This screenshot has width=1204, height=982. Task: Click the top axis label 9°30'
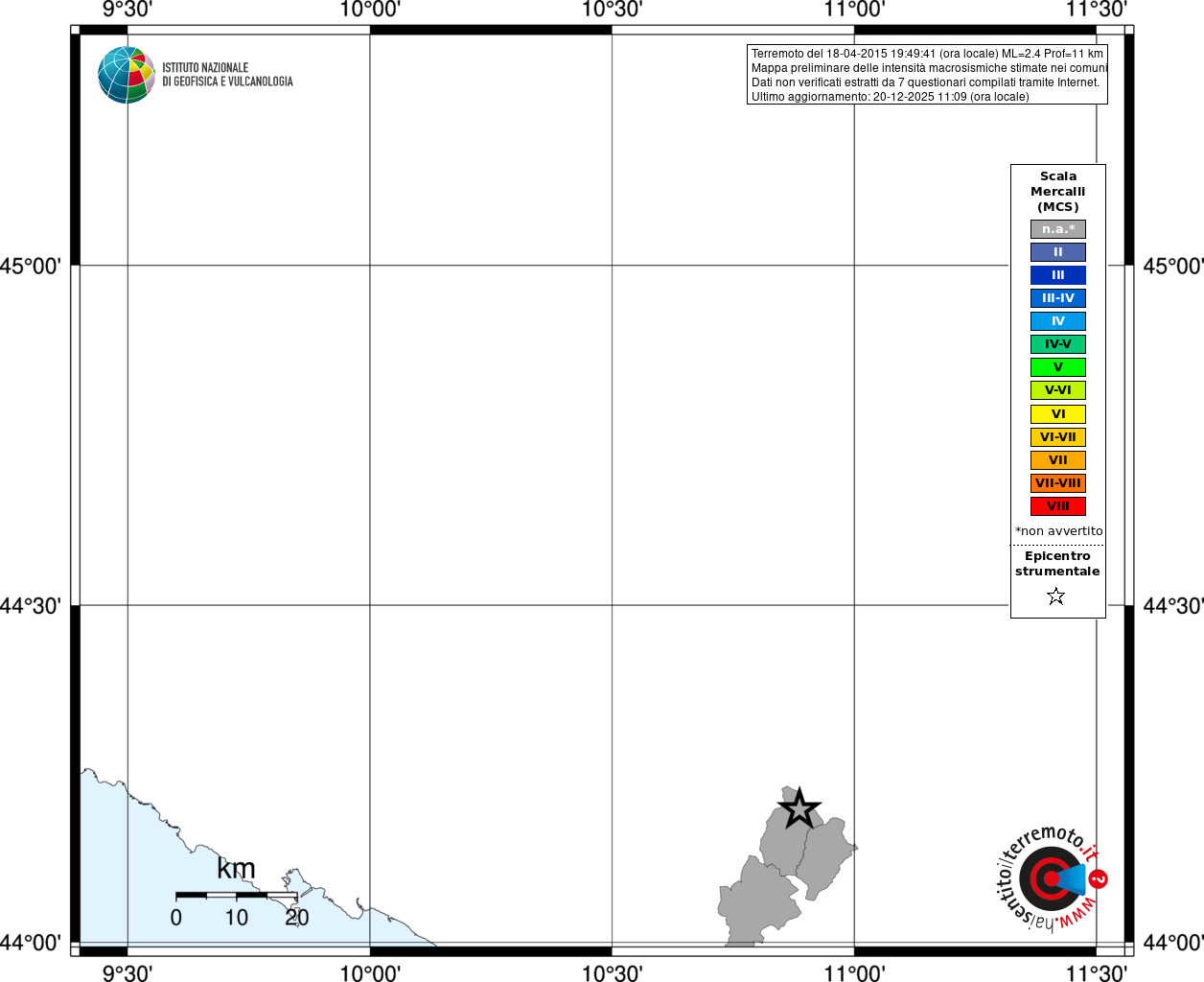[127, 10]
